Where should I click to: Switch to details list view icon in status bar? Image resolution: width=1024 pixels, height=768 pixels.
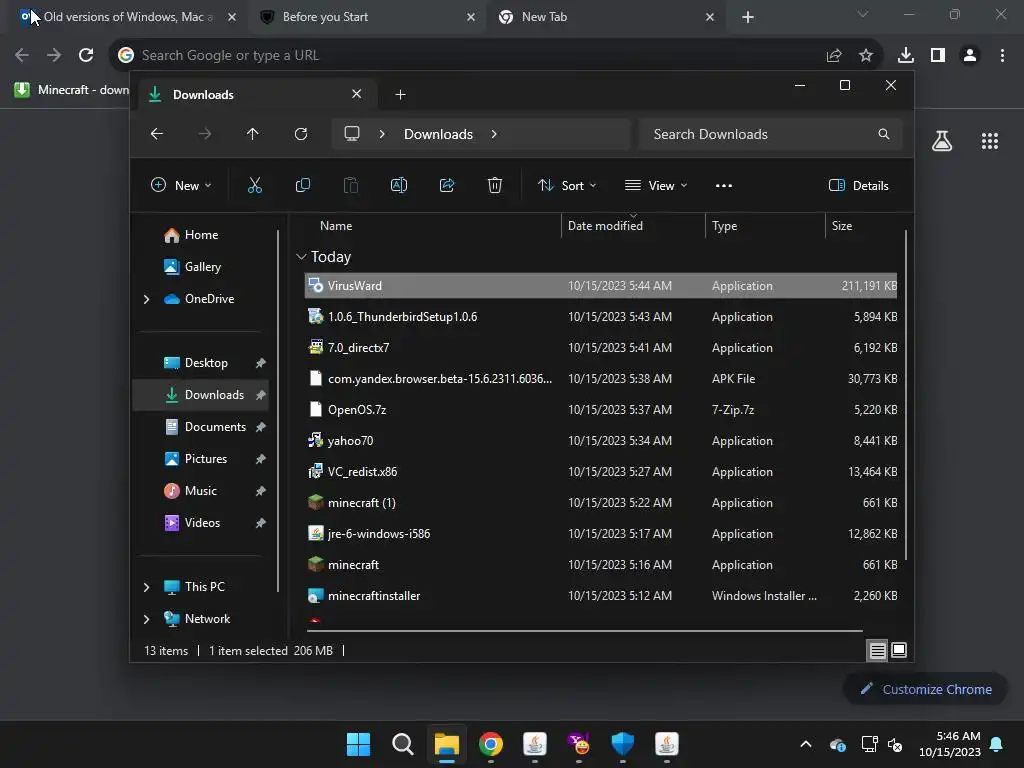point(877,650)
